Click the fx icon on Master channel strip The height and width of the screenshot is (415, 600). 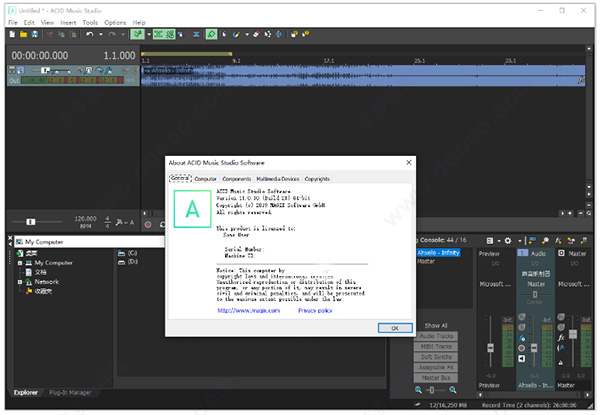561,338
